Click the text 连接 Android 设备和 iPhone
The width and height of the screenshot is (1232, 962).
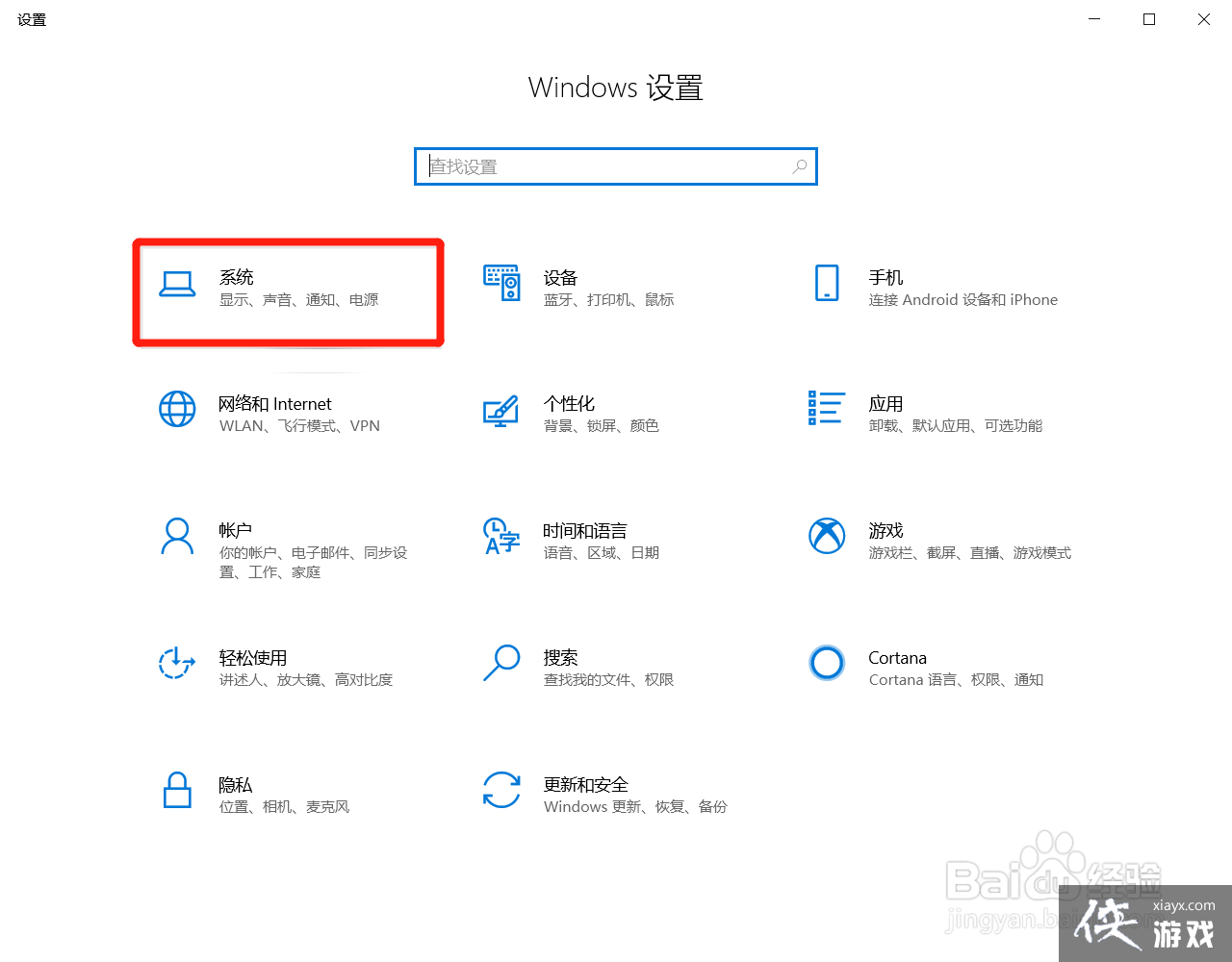(963, 300)
